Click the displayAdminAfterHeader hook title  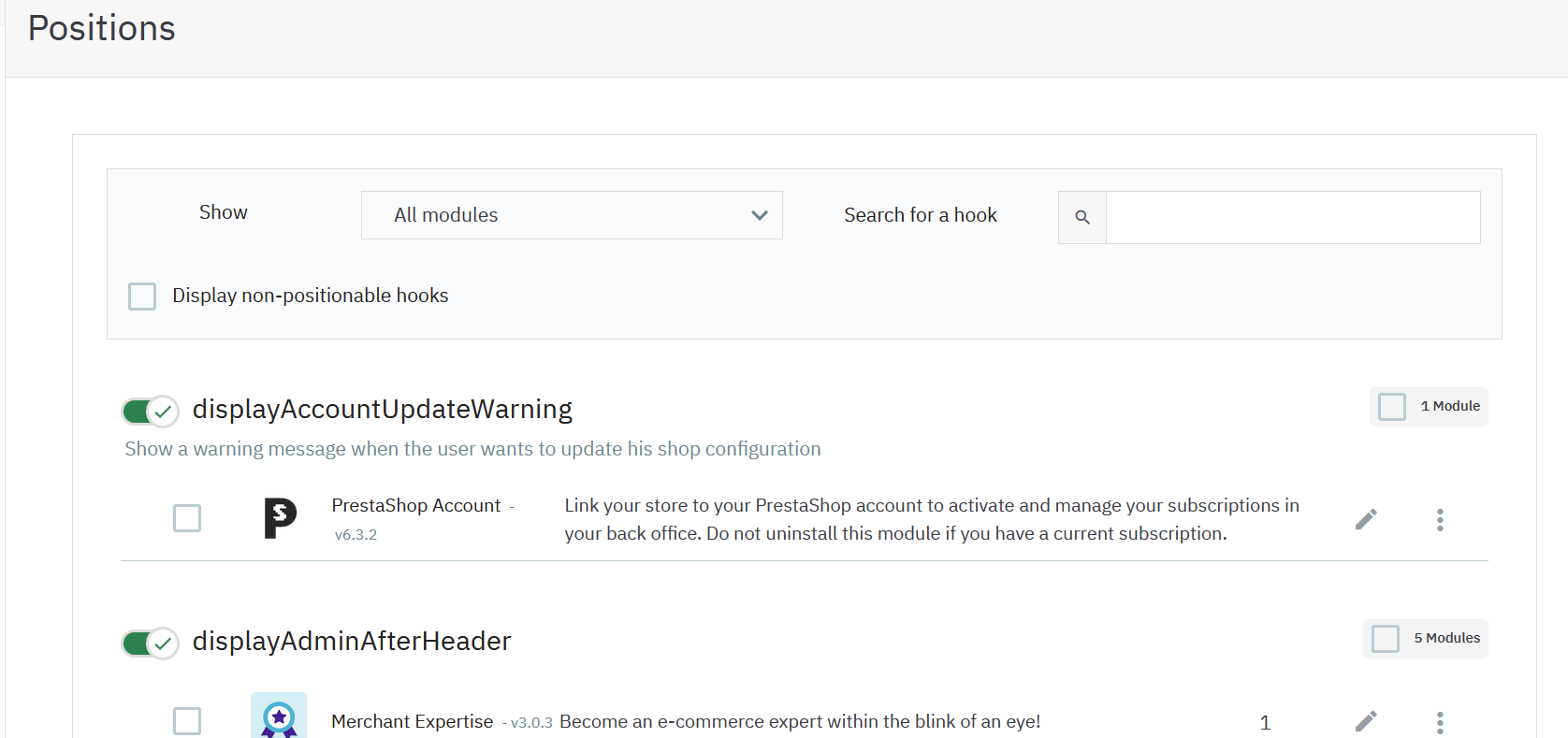351,642
